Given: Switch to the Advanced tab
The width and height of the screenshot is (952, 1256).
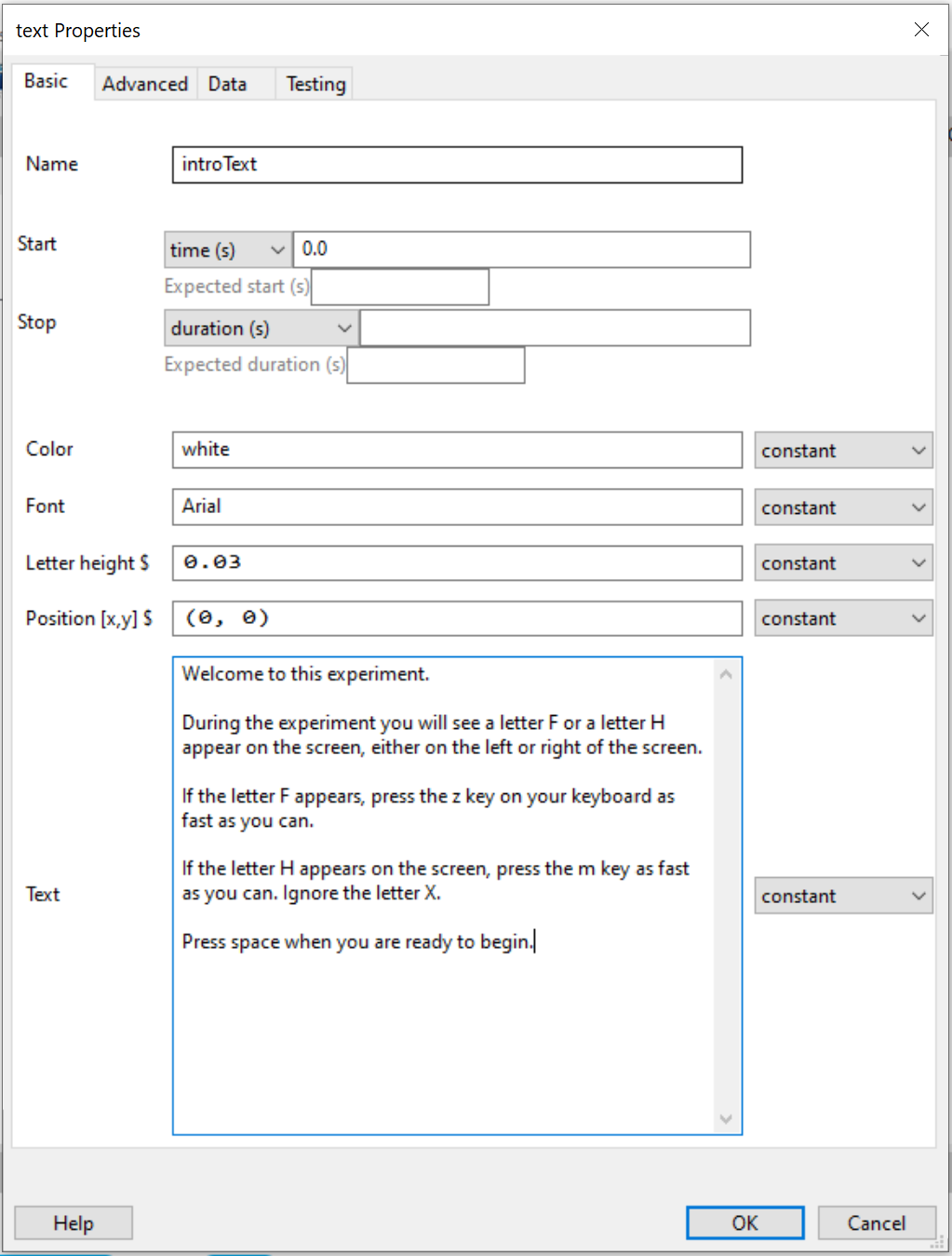Looking at the screenshot, I should pyautogui.click(x=144, y=84).
